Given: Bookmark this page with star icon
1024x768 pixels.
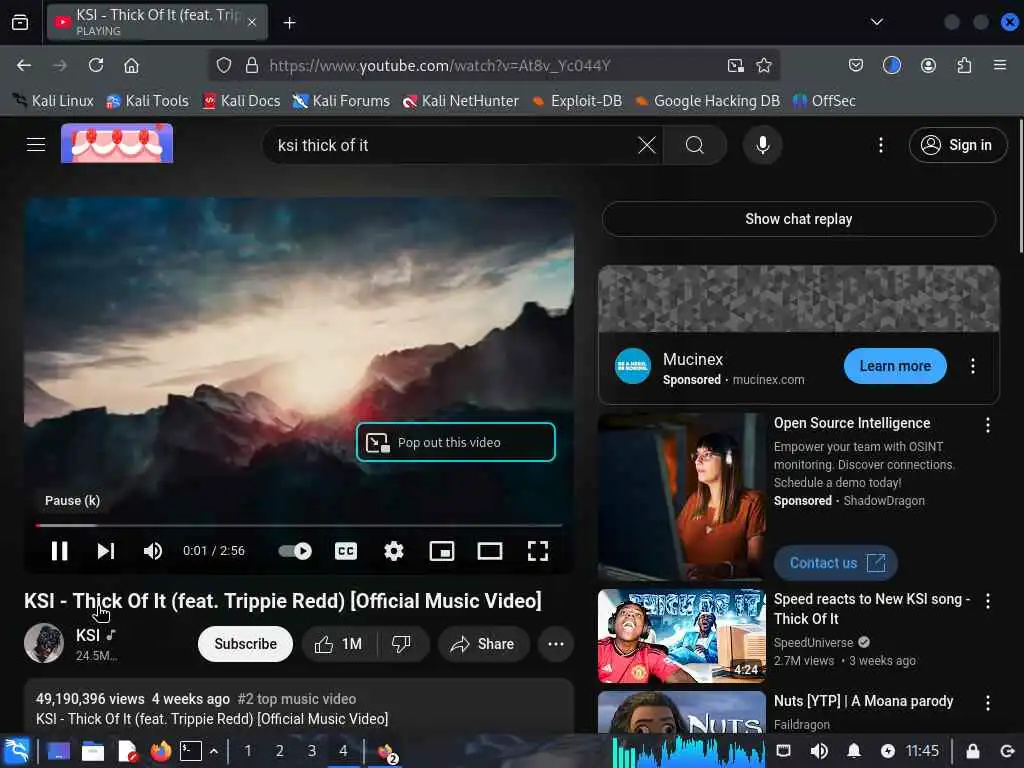Looking at the screenshot, I should coord(763,65).
